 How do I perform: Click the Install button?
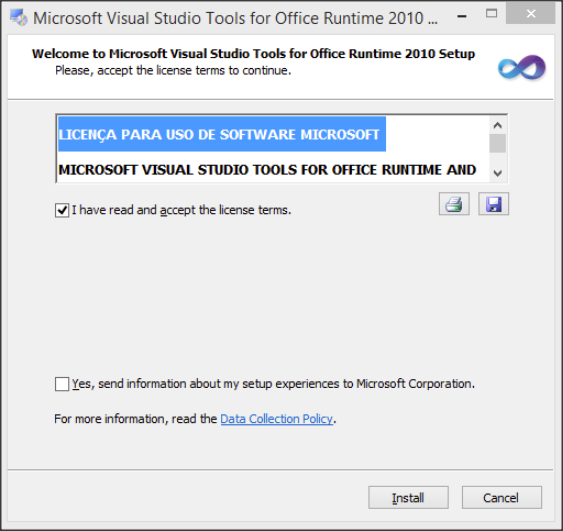coord(408,498)
